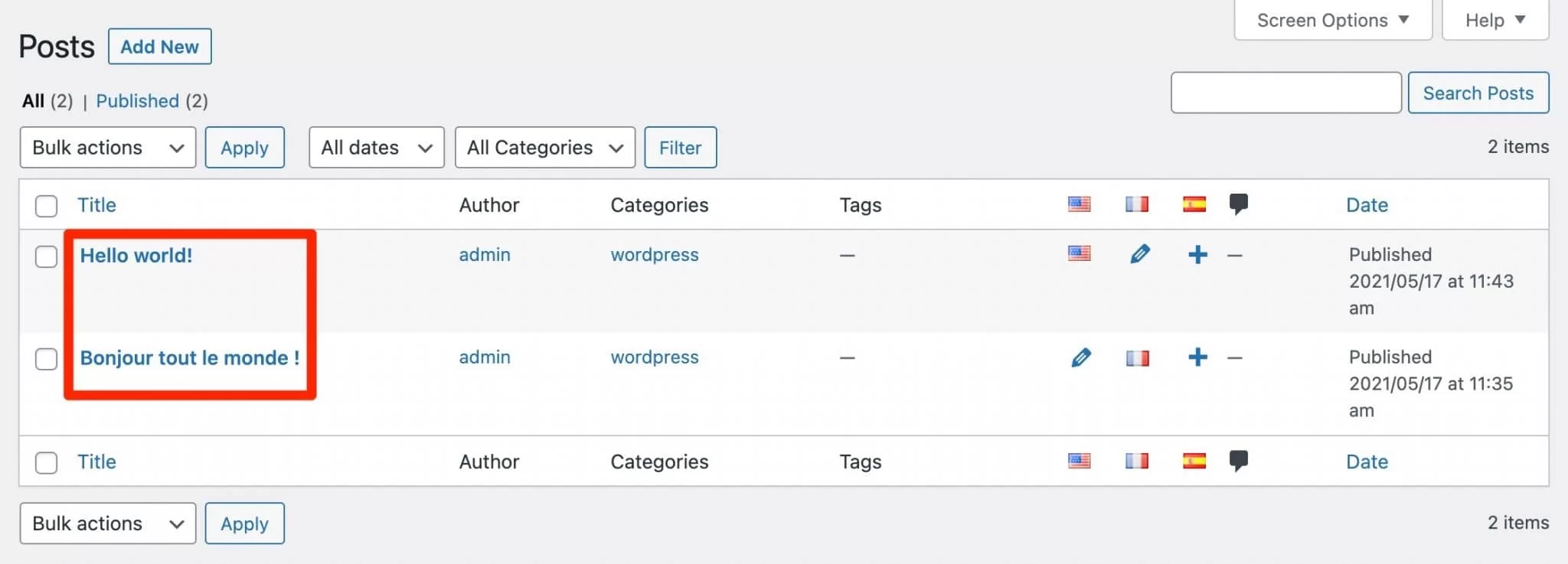Image resolution: width=1568 pixels, height=564 pixels.
Task: Sort by Title in header row
Action: tap(96, 205)
